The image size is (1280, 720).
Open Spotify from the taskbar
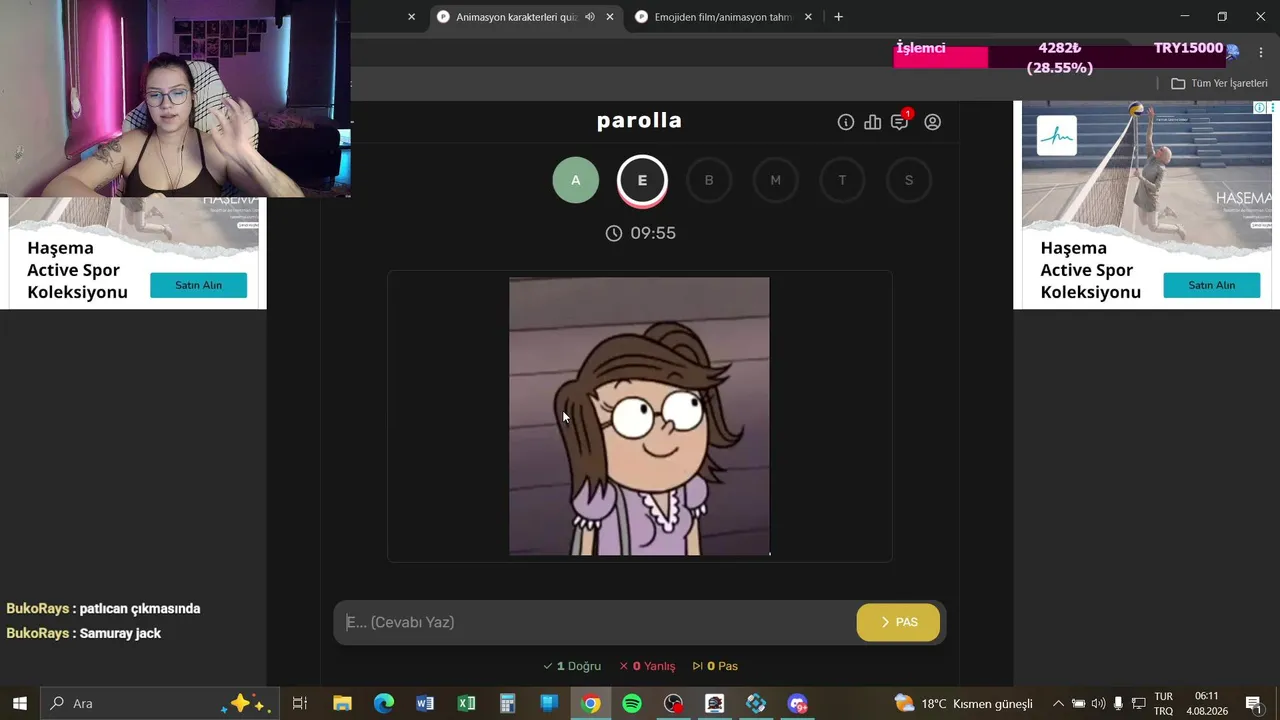pos(632,703)
